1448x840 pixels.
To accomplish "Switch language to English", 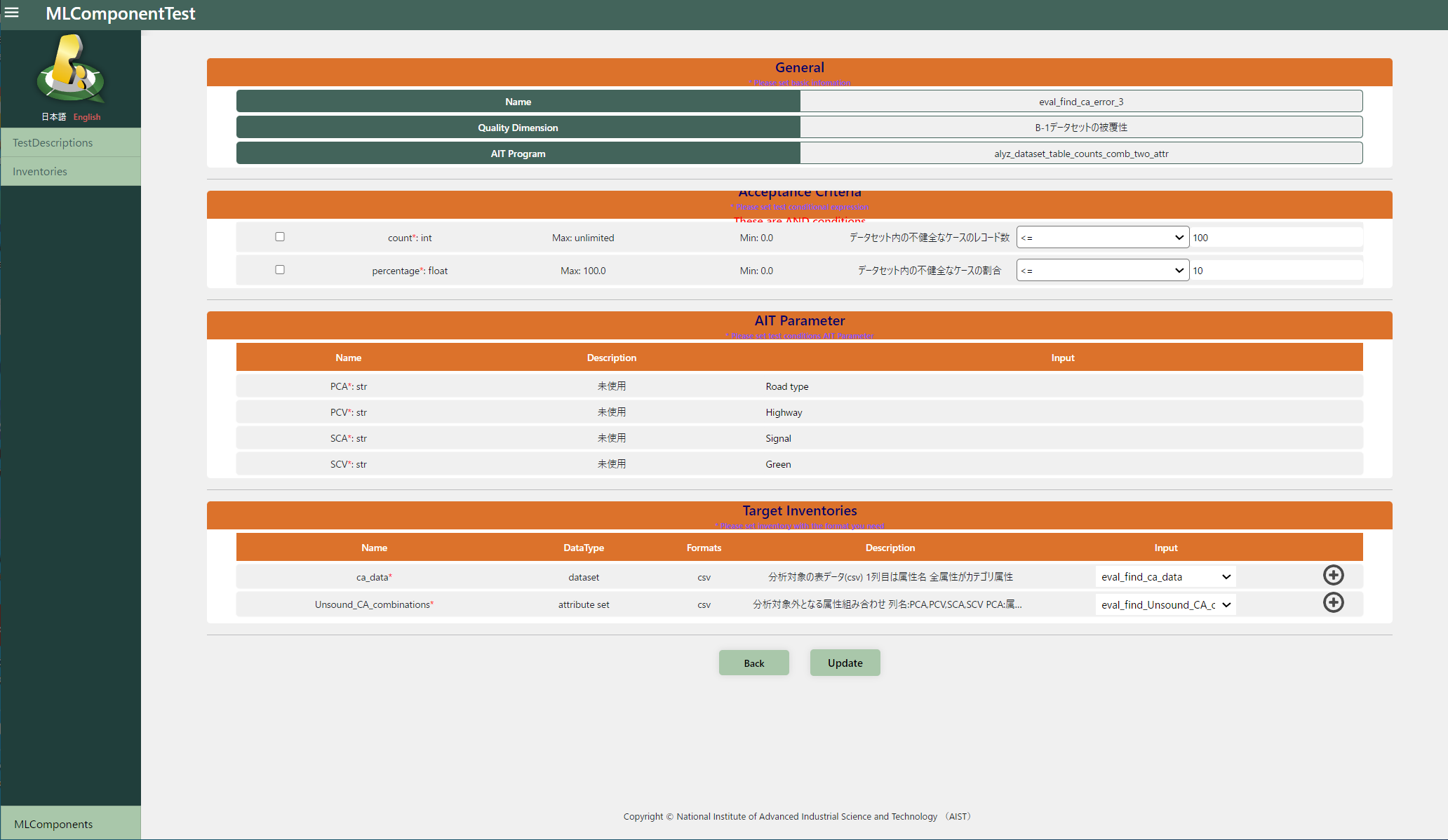I will pos(87,117).
